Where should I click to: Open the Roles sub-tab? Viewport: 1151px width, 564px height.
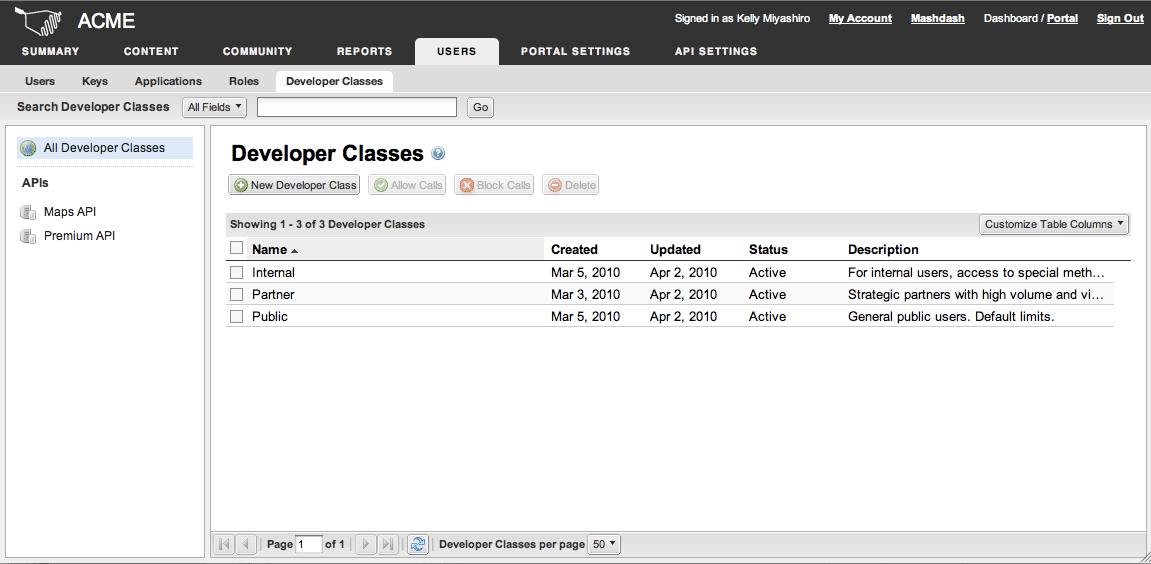[244, 82]
